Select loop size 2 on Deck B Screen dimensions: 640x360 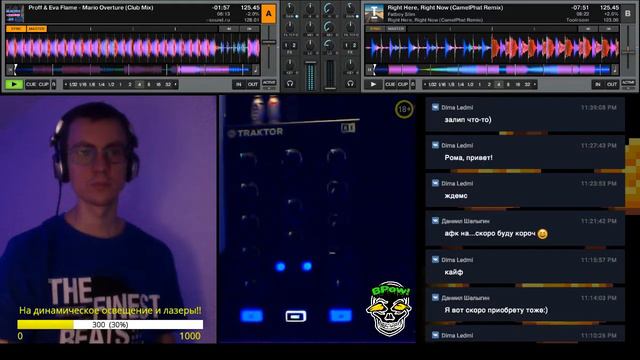click(489, 84)
